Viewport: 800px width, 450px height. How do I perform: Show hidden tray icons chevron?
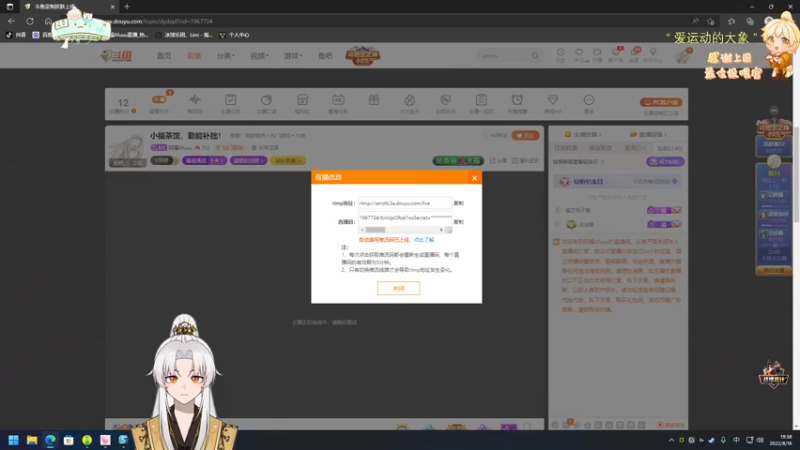671,440
